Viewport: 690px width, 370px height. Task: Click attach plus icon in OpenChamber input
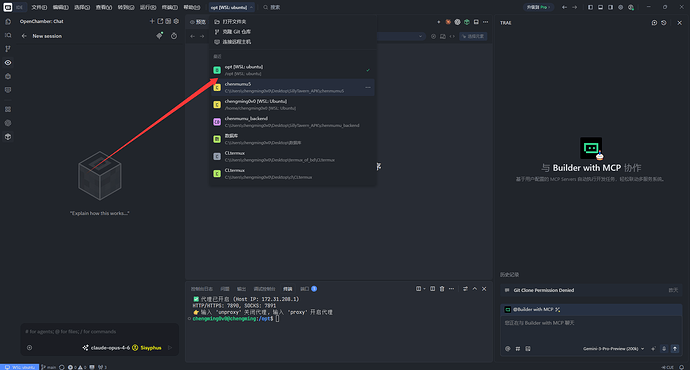29,348
